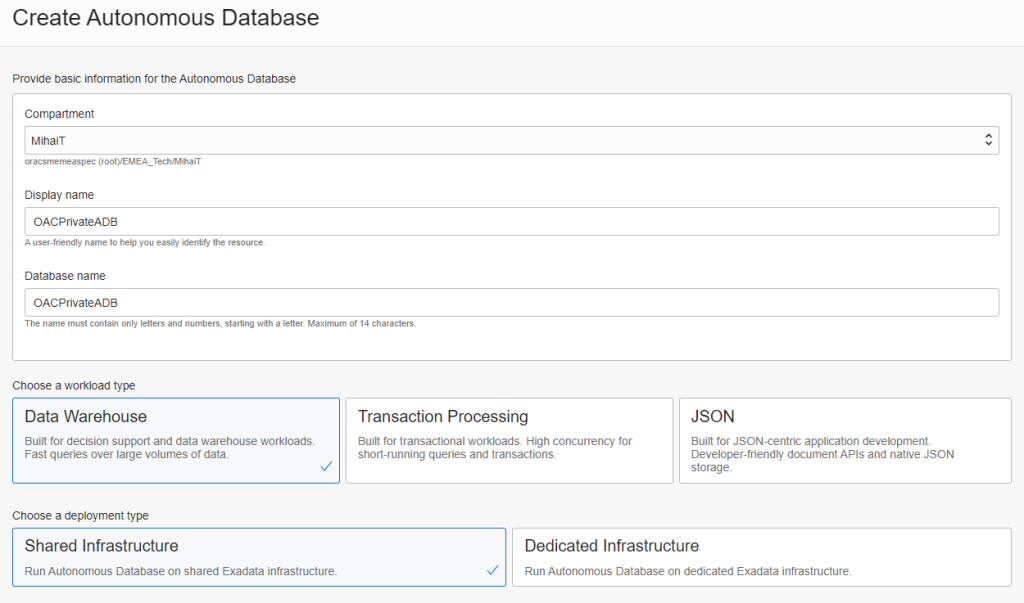Click the Transaction Processing card heading
This screenshot has width=1024, height=603.
pyautogui.click(x=443, y=416)
